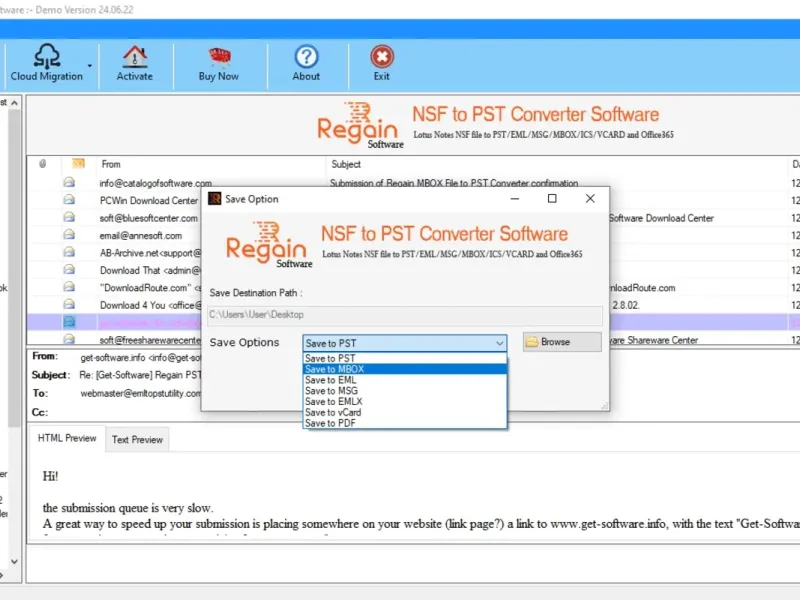Maximize the Save Option dialog
Screen dimensions: 800x600
pos(552,198)
